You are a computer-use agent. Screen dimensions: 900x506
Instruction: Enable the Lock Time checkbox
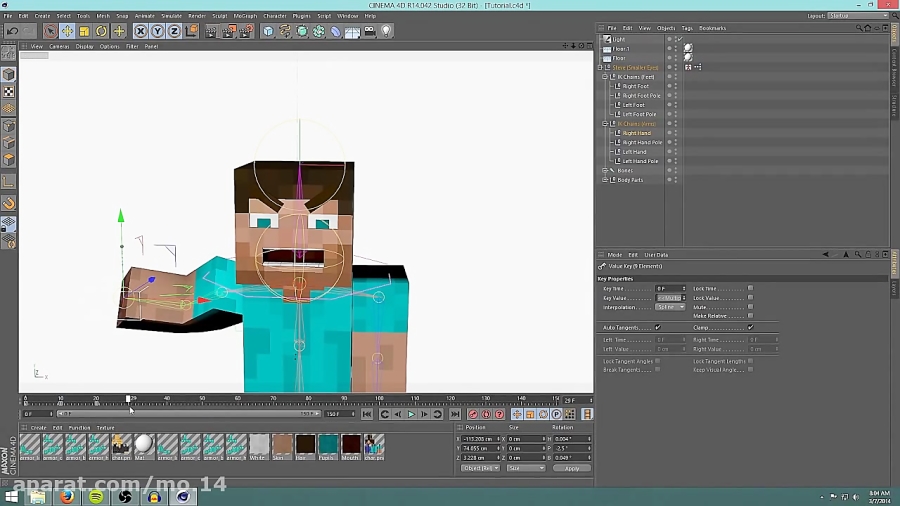(750, 289)
